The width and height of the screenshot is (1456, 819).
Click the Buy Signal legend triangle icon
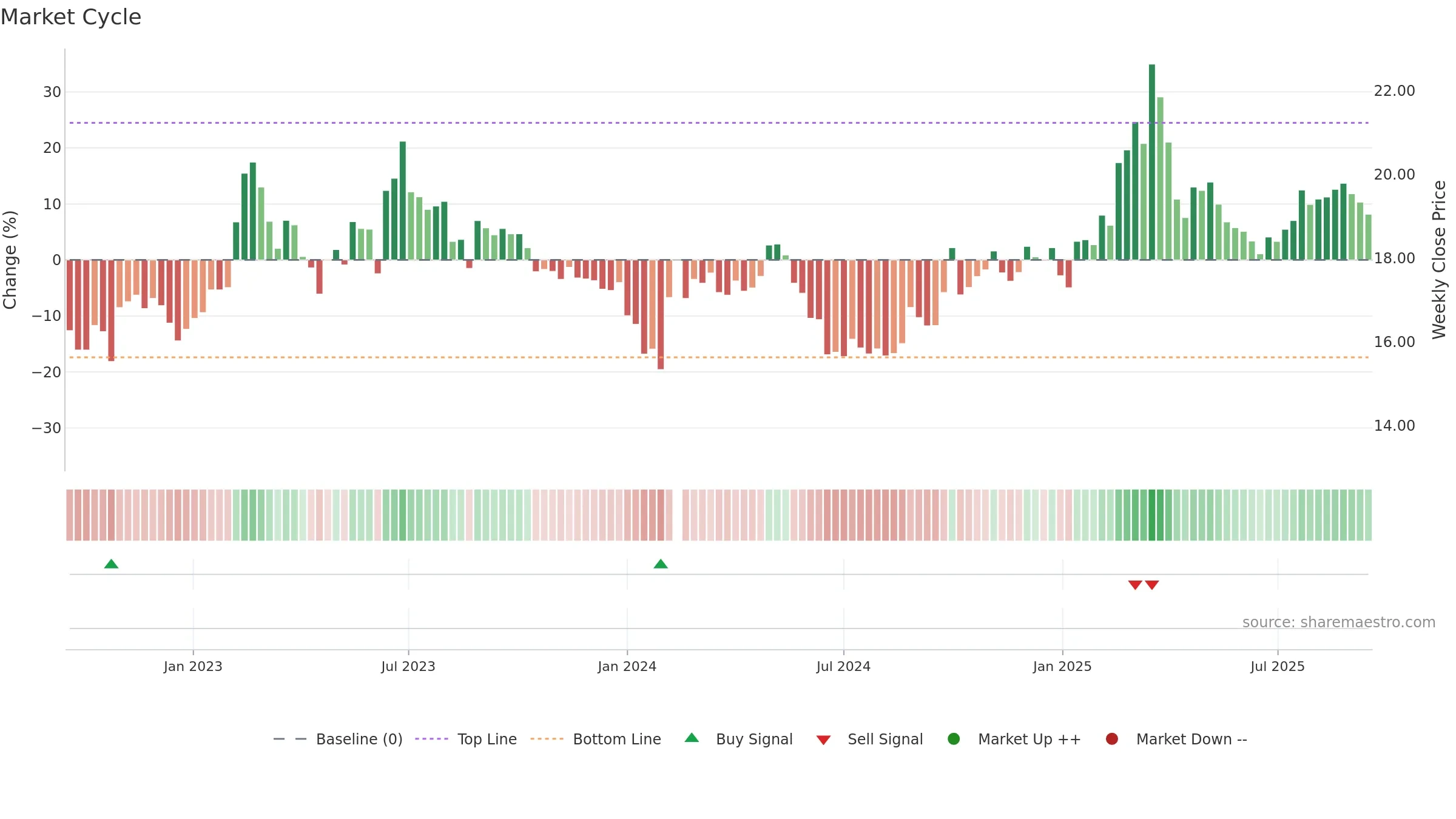692,738
